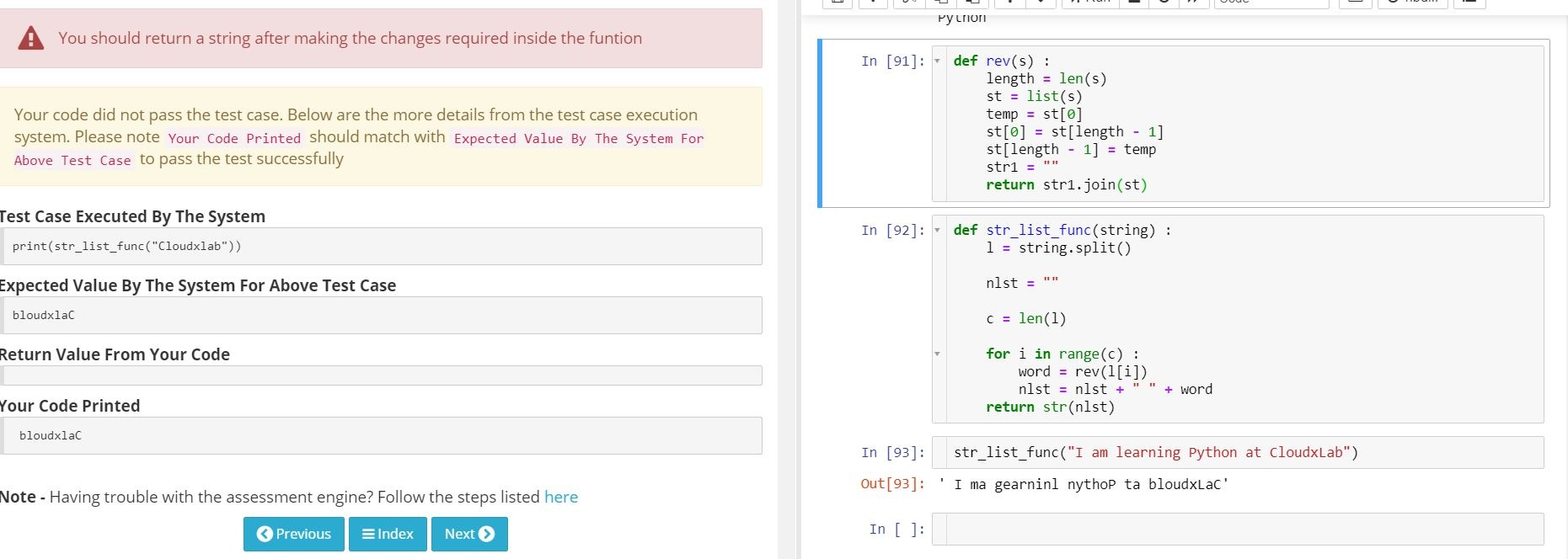The image size is (1568, 559).
Task: Click the In [91] cell prompt
Action: [892, 61]
